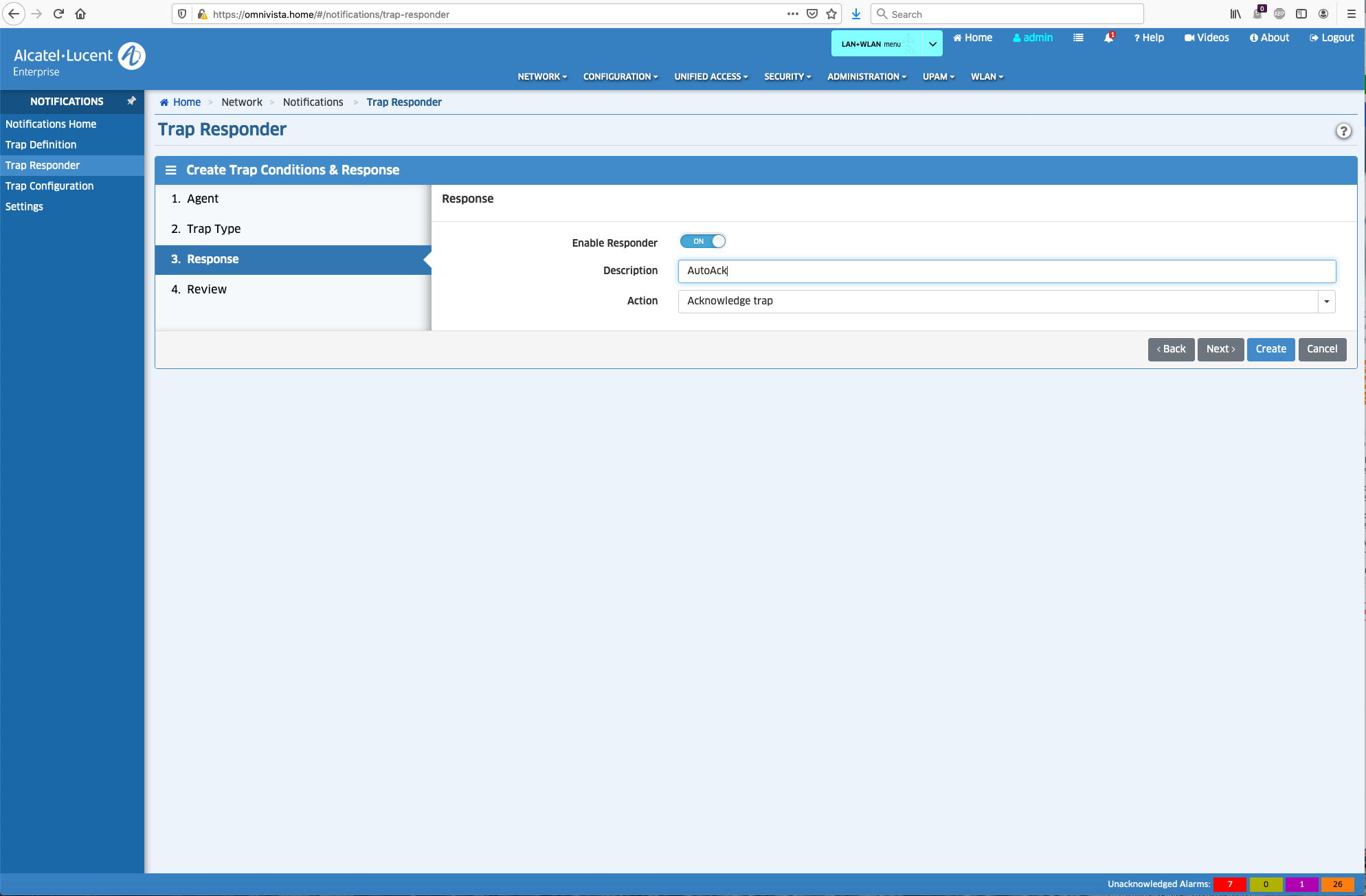Open the task list icon in header
This screenshot has width=1366, height=896.
[1078, 38]
